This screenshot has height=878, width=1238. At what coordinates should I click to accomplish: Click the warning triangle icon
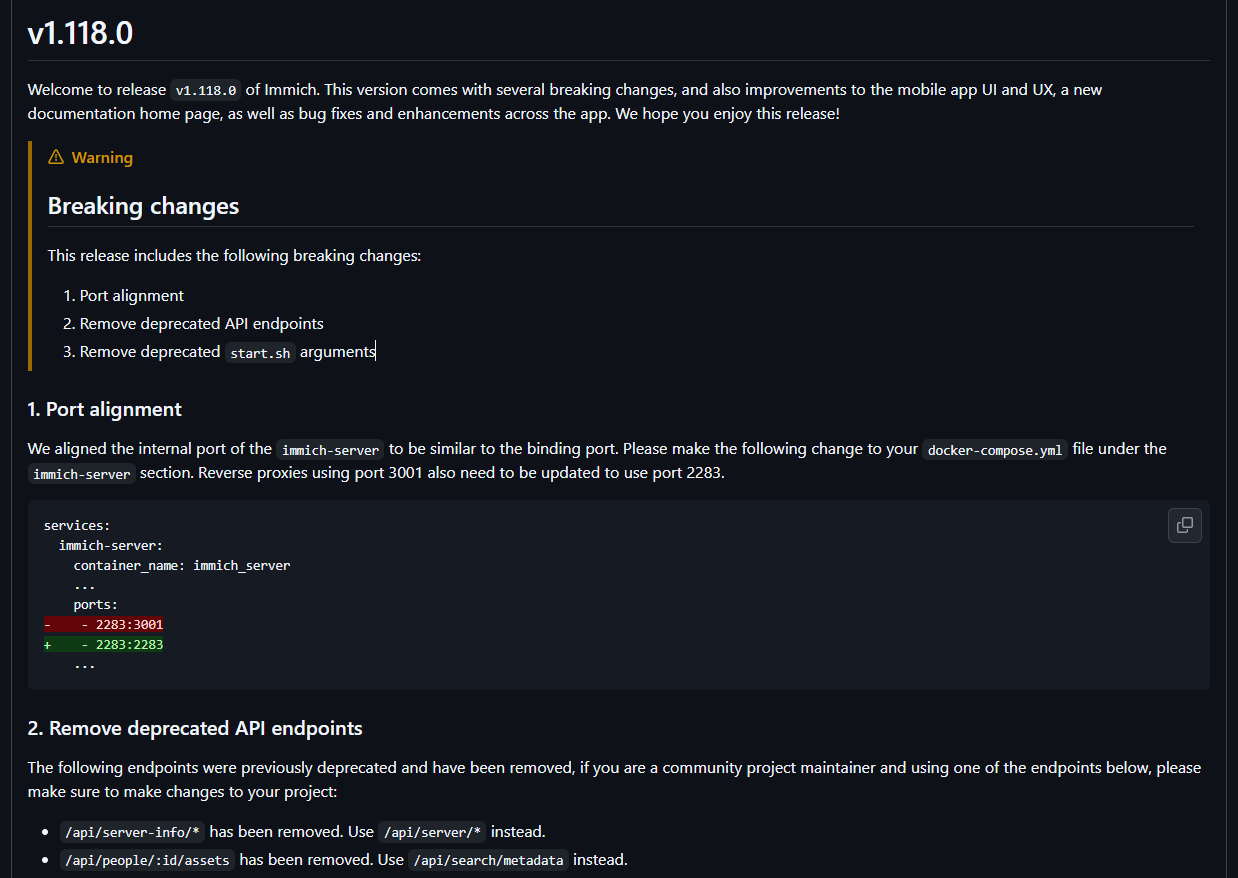click(56, 157)
